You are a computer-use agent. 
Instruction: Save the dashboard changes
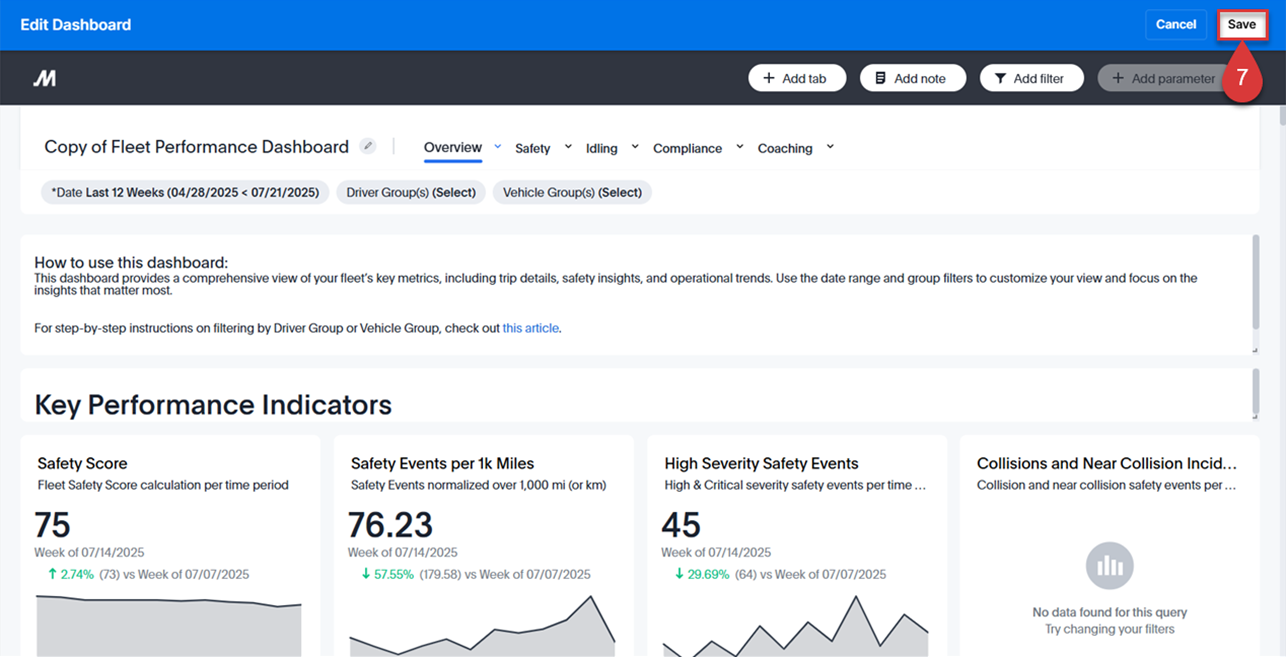pyautogui.click(x=1242, y=24)
